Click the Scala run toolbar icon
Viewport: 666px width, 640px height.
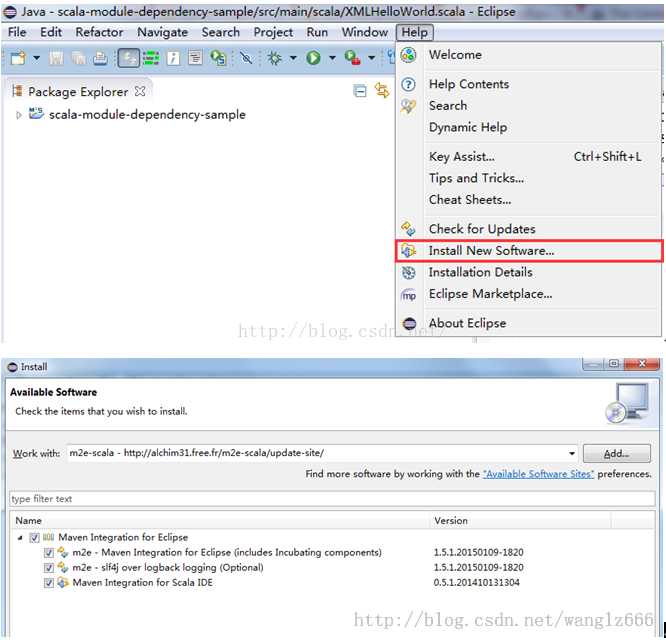[x=218, y=58]
